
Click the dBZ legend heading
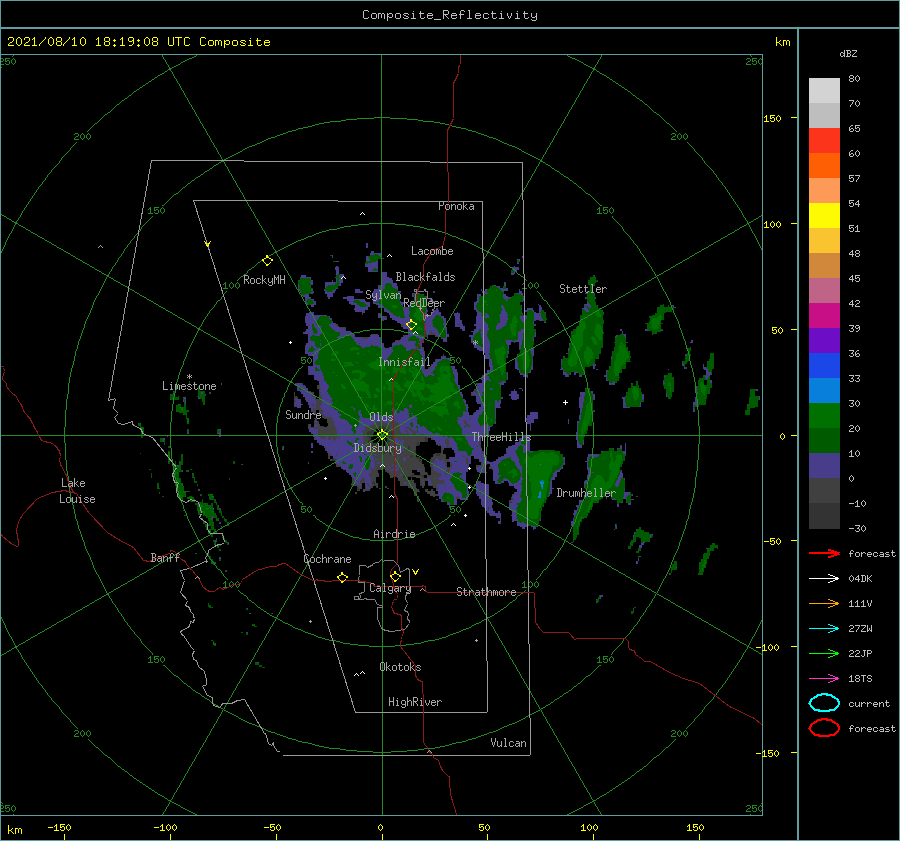click(848, 53)
